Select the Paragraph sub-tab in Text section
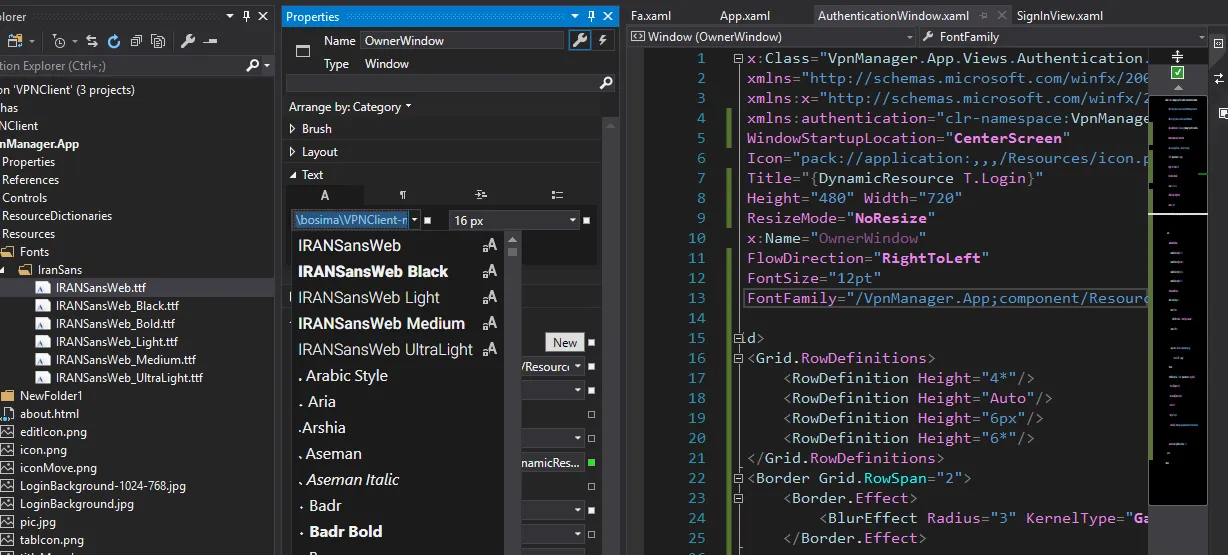This screenshot has width=1228, height=555. pyautogui.click(x=402, y=195)
